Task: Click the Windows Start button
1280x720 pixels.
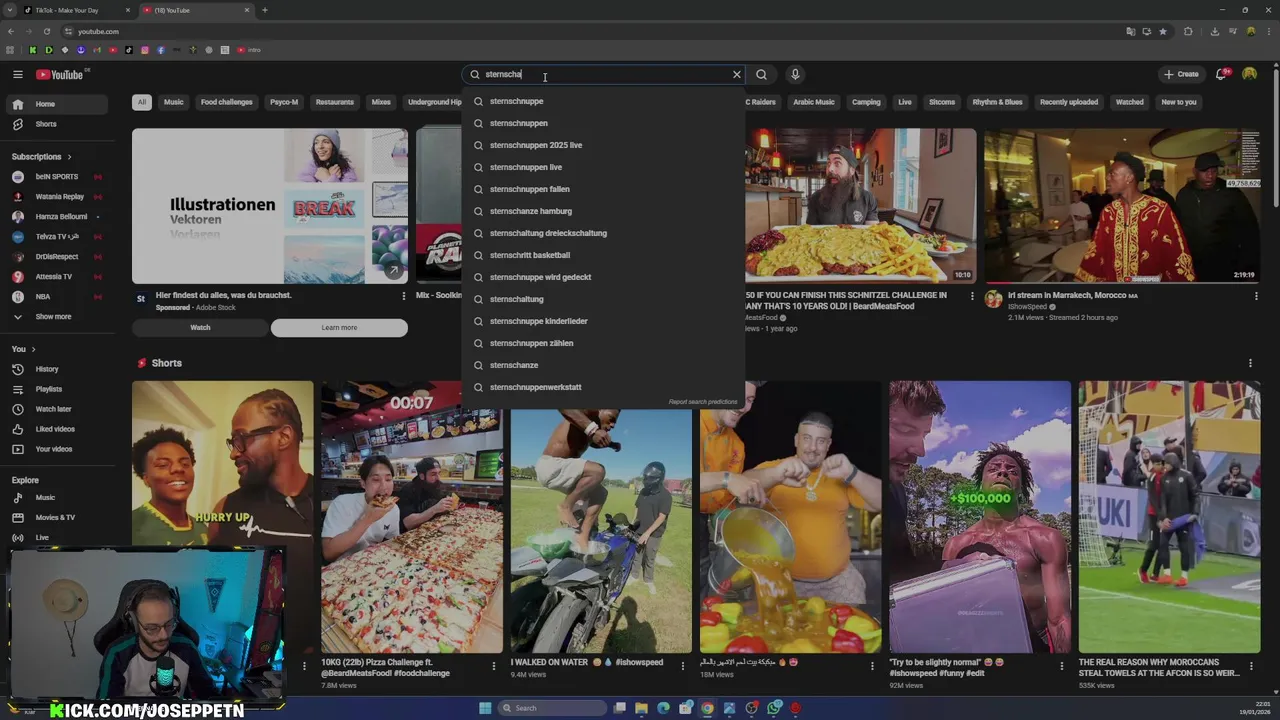Action: click(485, 708)
